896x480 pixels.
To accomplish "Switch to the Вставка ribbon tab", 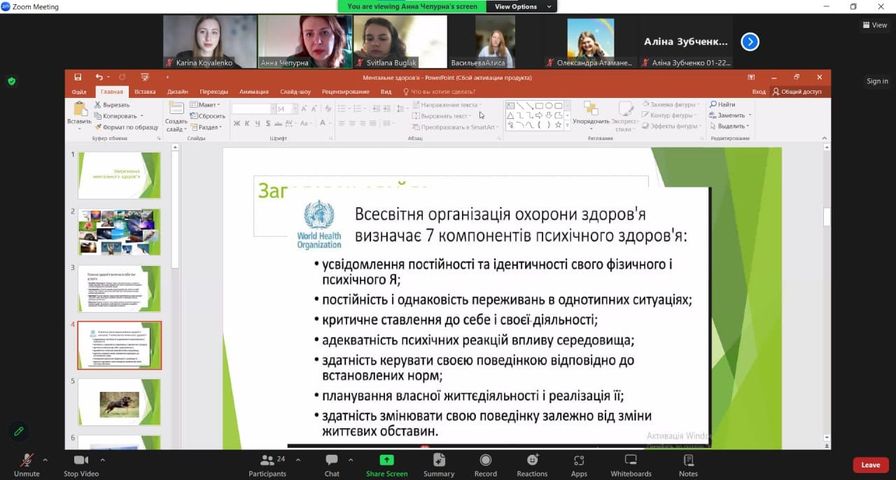I will pyautogui.click(x=145, y=91).
